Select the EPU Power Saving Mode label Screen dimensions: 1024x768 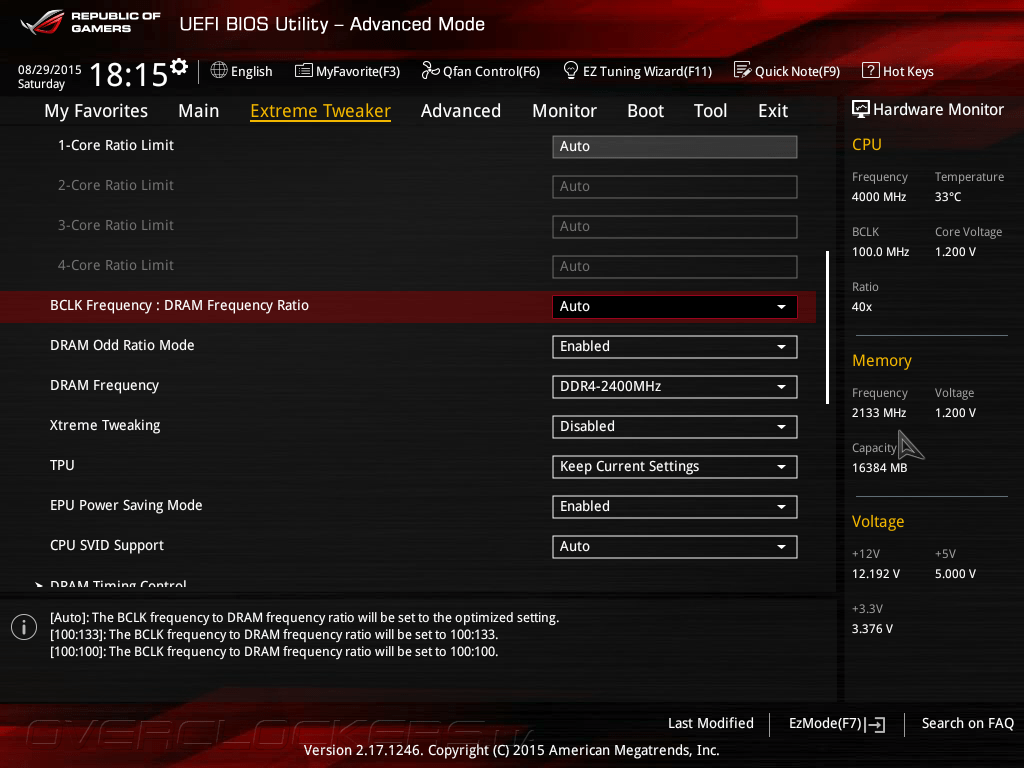coord(126,505)
